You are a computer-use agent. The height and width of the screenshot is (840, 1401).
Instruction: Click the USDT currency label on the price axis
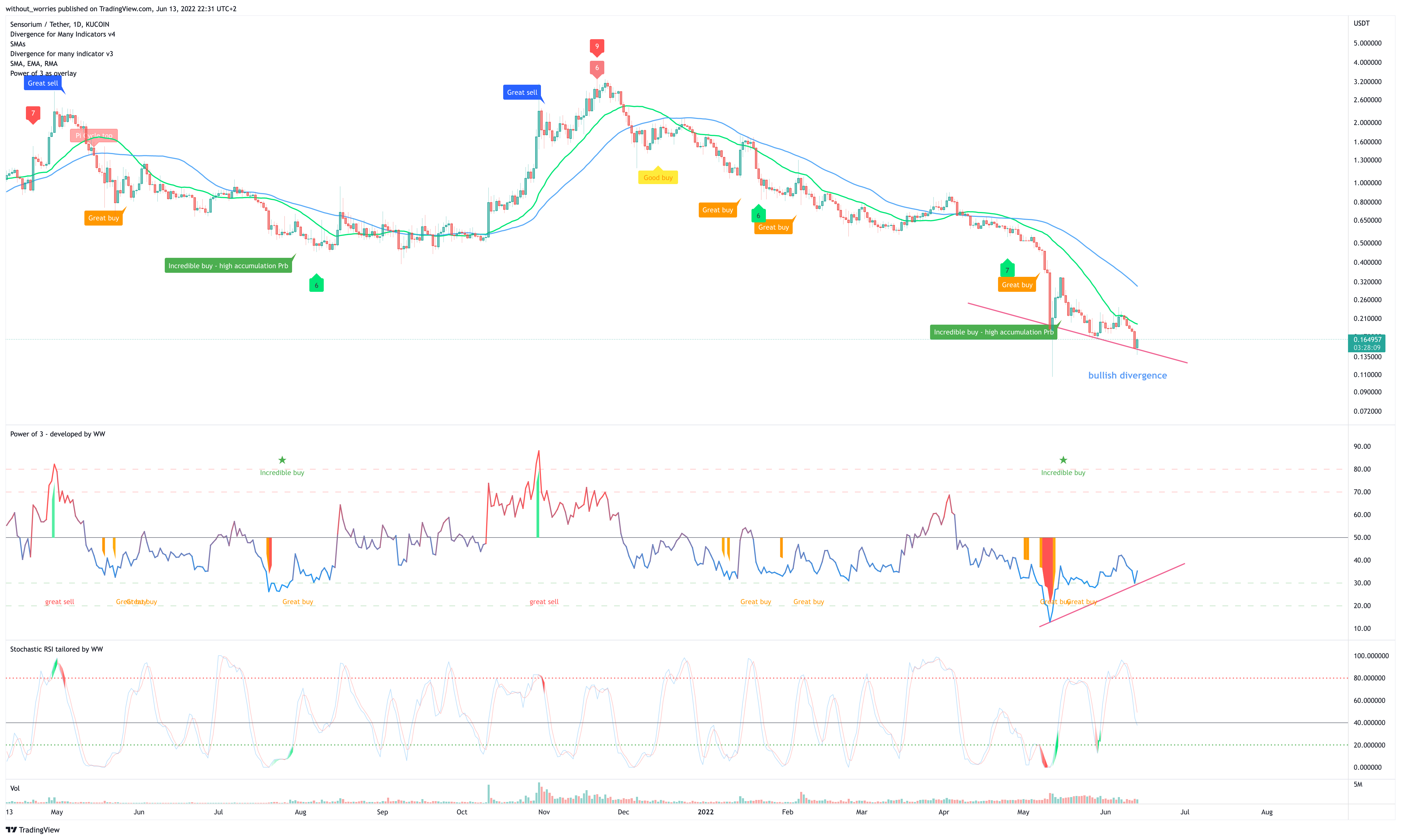(x=1361, y=23)
